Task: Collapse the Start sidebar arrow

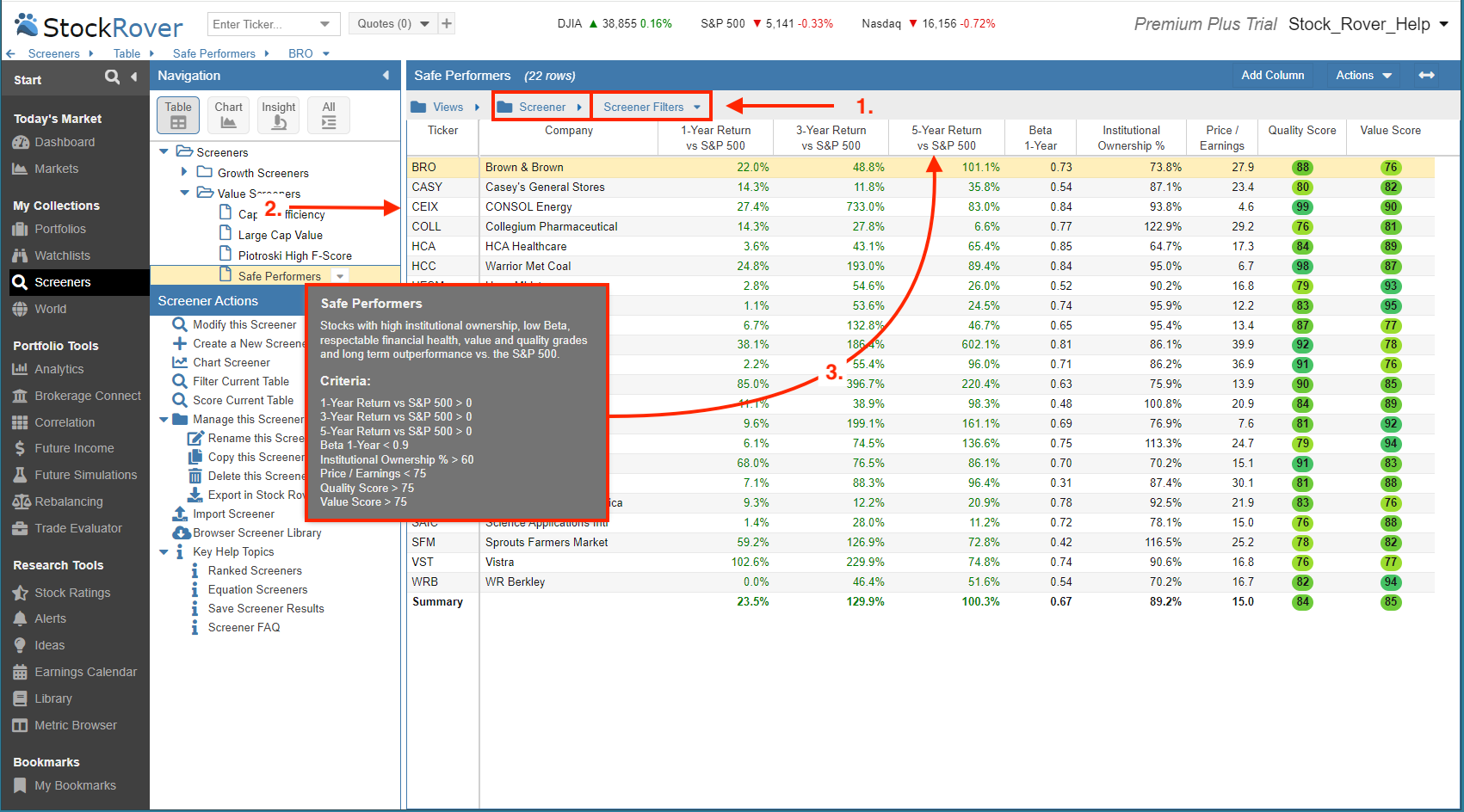Action: coord(134,77)
